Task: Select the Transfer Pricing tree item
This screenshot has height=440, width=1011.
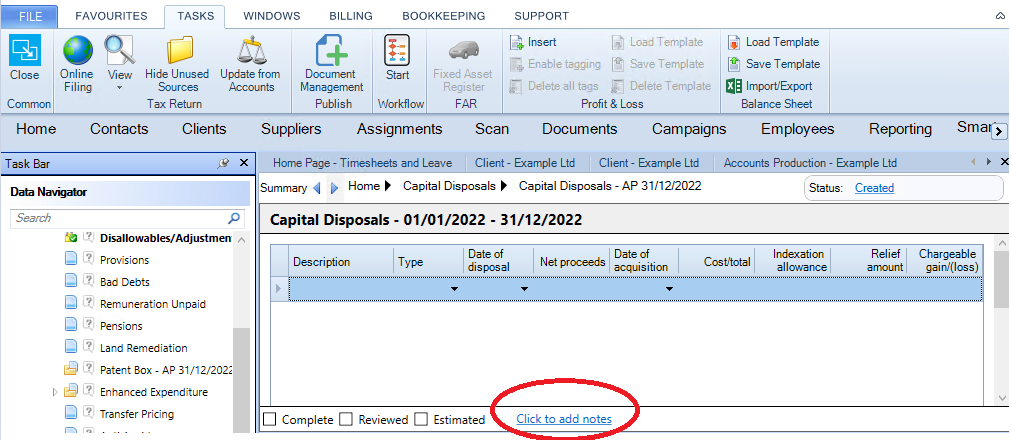Action: coord(137,414)
